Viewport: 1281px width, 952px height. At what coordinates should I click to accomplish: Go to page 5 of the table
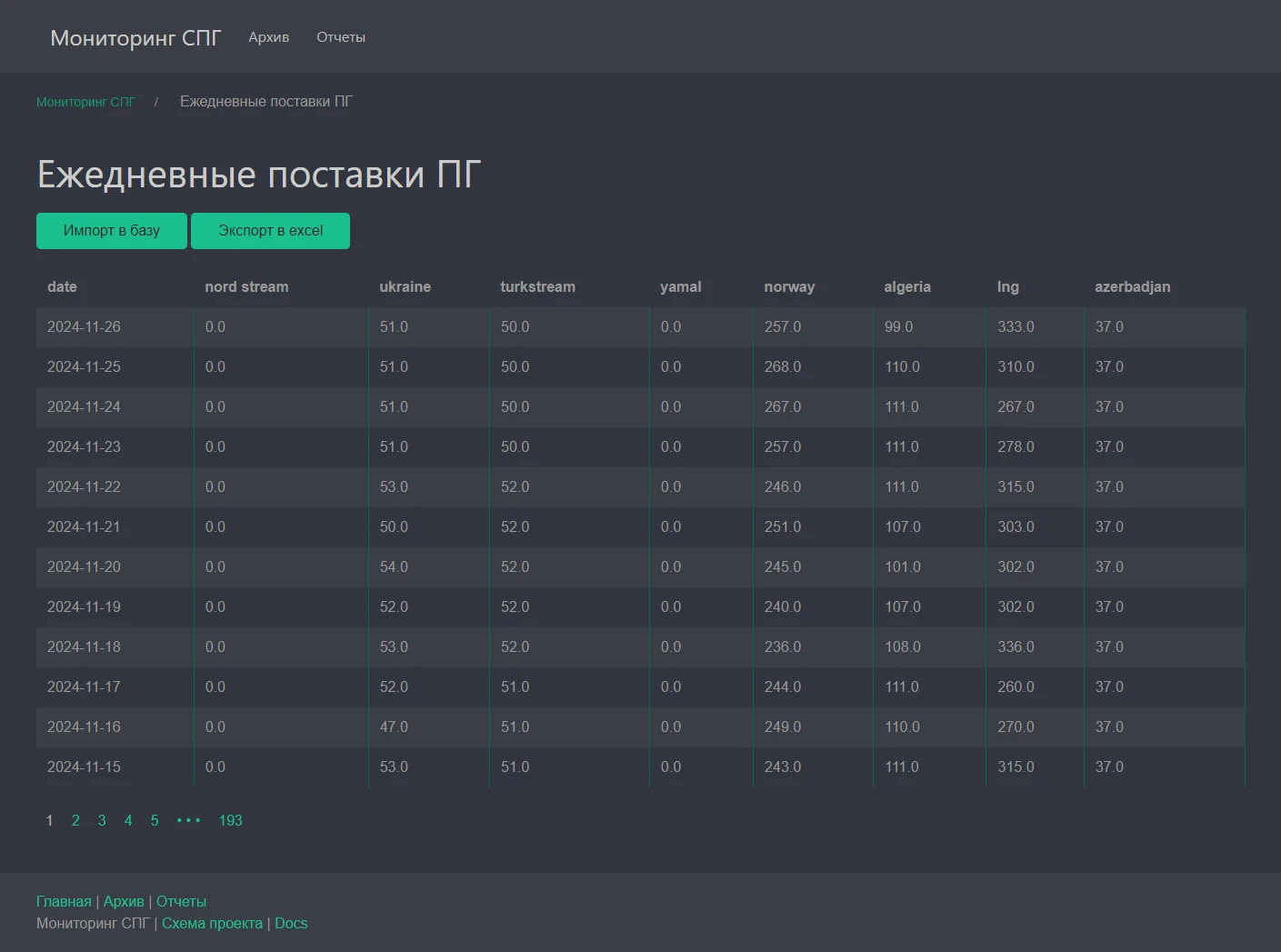click(155, 820)
